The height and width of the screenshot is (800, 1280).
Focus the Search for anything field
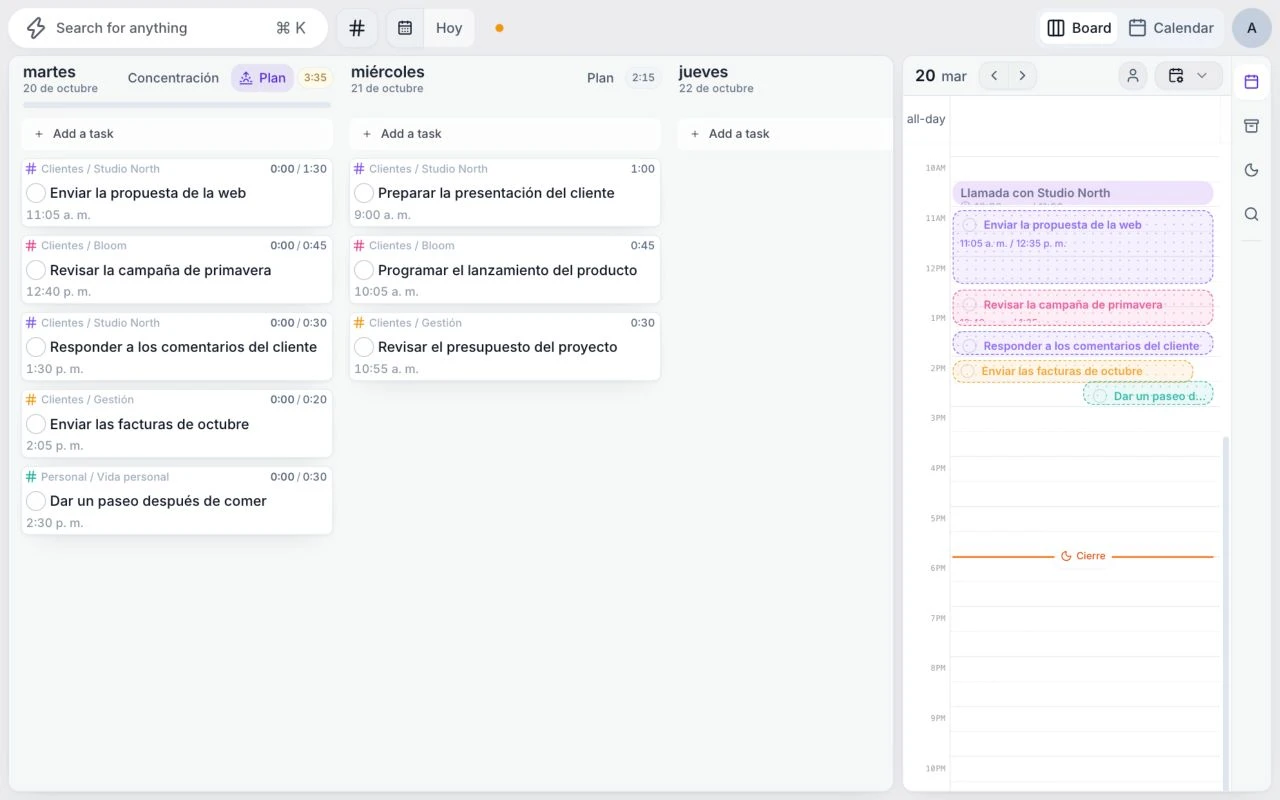pyautogui.click(x=168, y=28)
